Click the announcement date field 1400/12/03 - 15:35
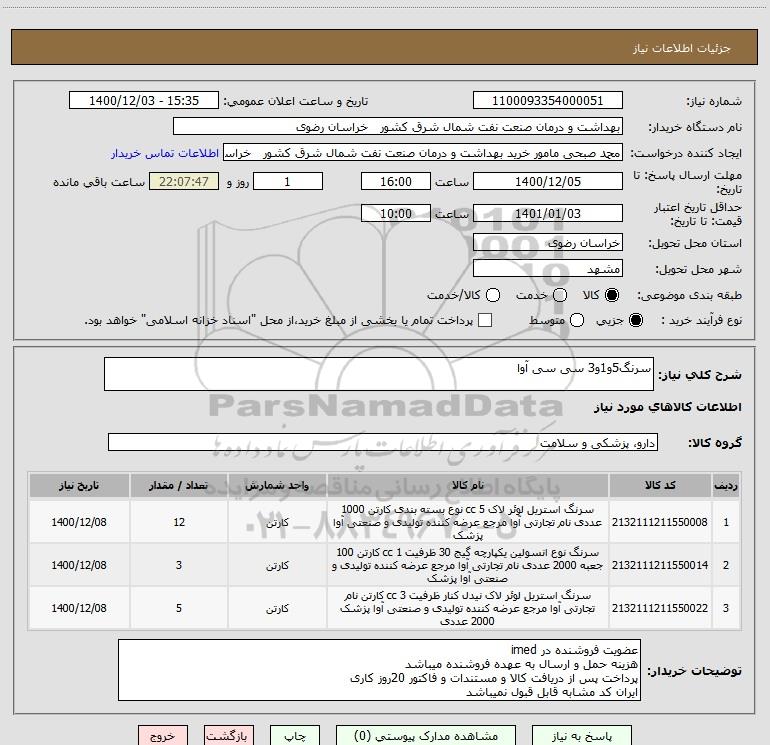The image size is (770, 745). pos(144,101)
